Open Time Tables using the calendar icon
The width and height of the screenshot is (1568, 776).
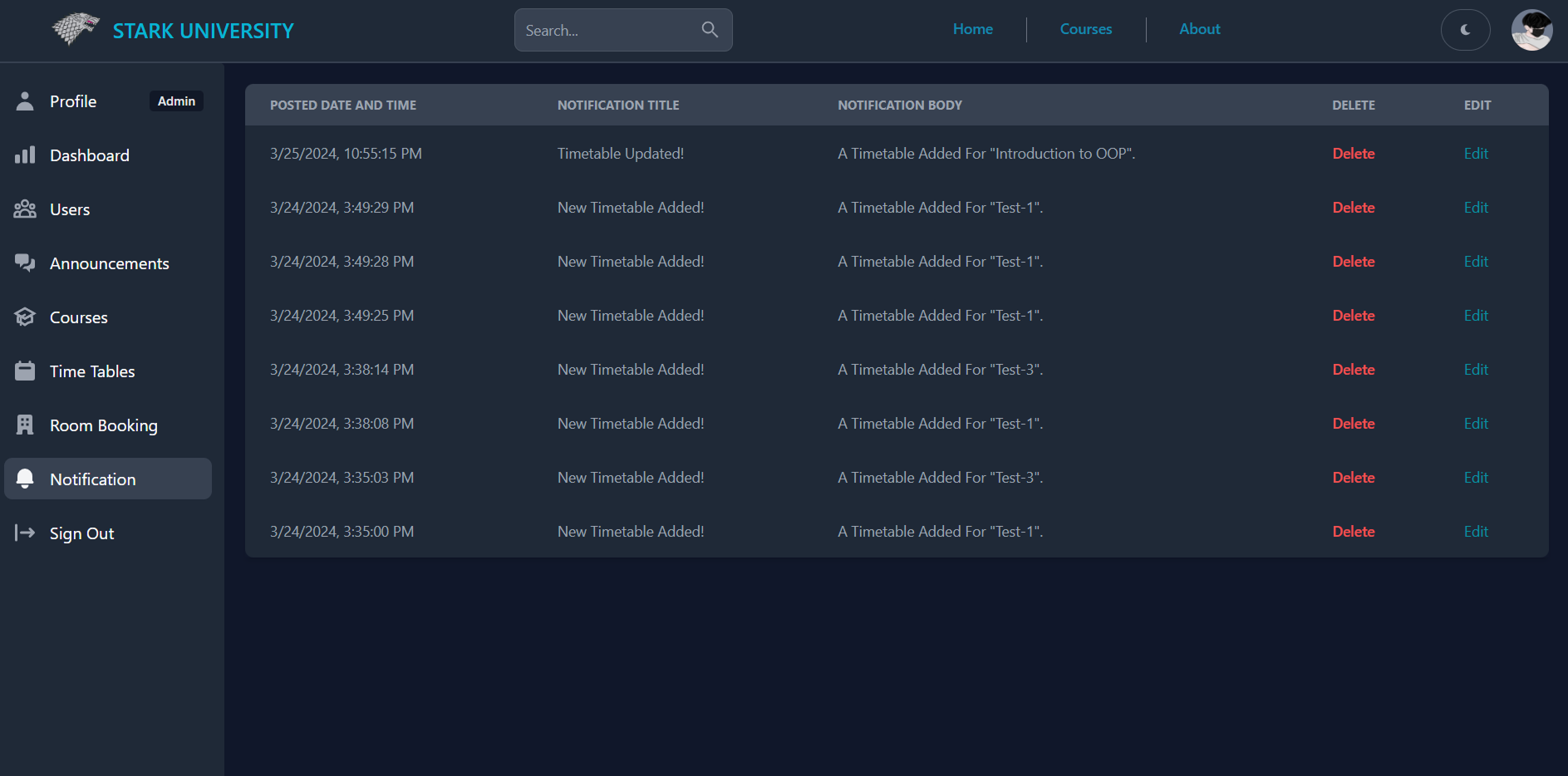coord(25,371)
